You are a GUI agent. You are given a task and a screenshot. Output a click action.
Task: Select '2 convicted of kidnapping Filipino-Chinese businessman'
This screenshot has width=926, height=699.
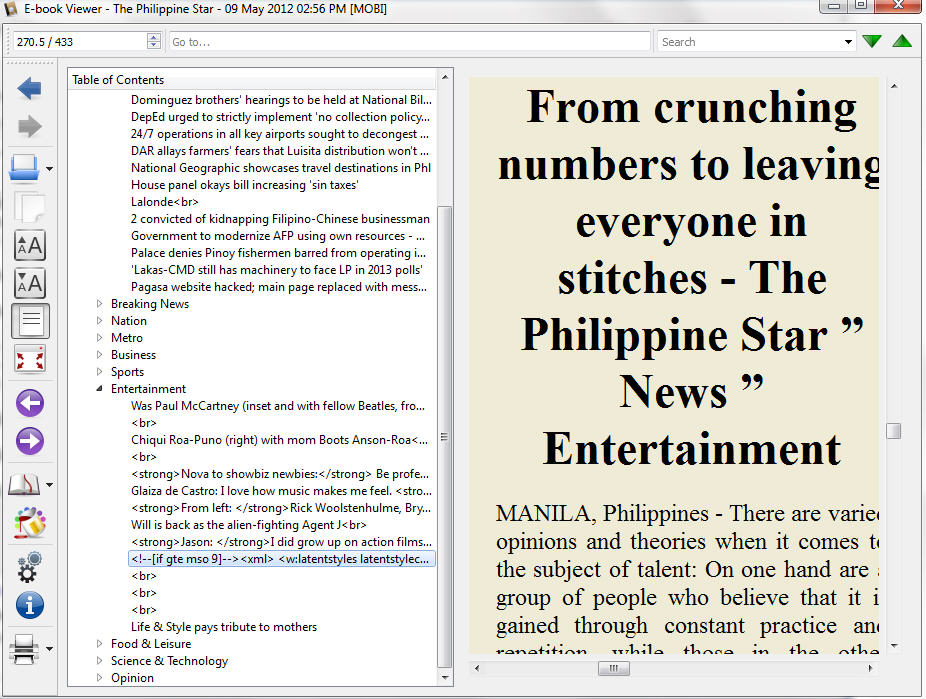pyautogui.click(x=281, y=219)
